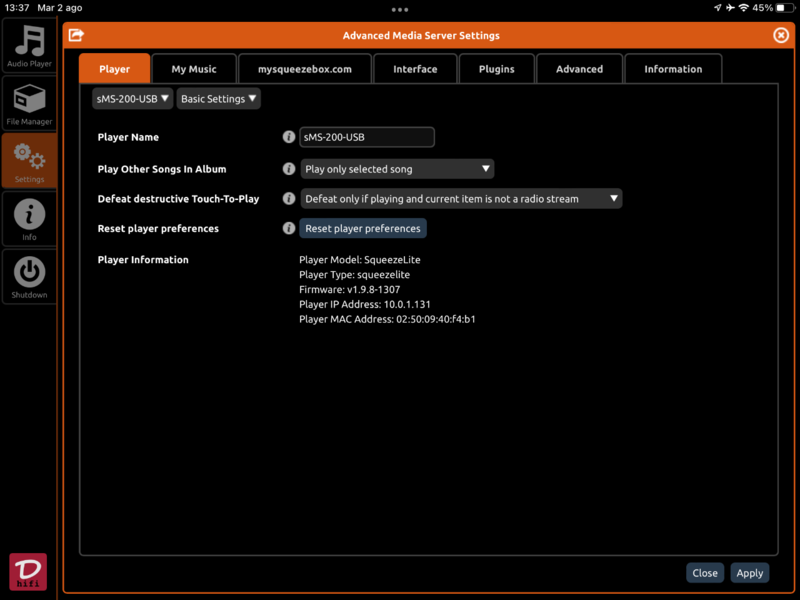Click info icon beside Defeat destructive Touch-To-Play
The height and width of the screenshot is (600, 800).
click(289, 199)
